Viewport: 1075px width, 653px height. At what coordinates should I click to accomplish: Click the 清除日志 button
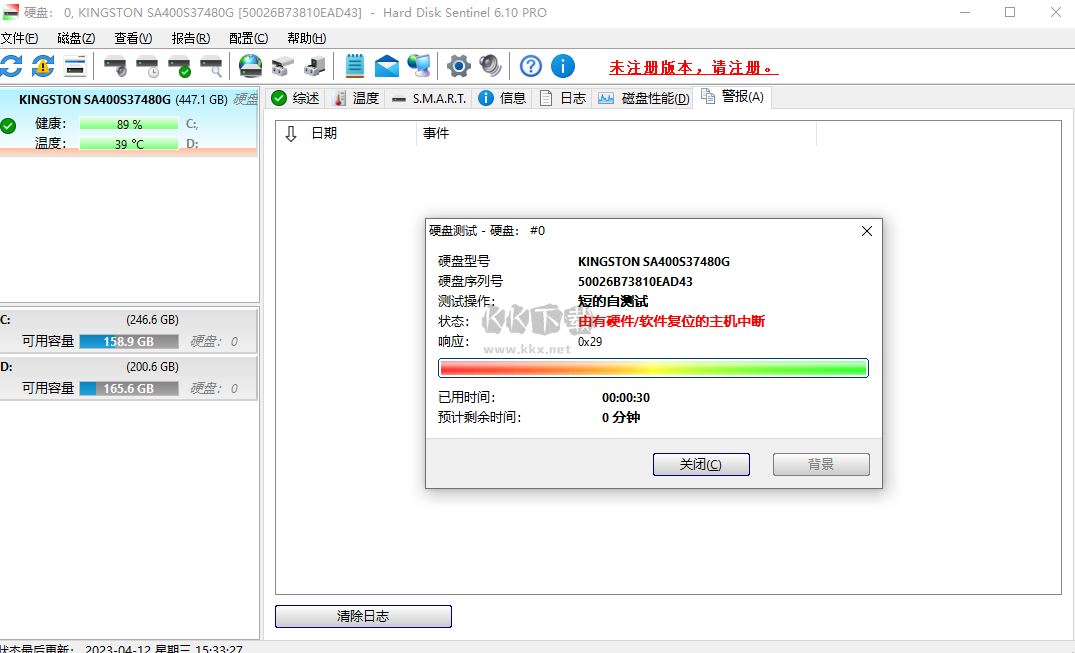(x=363, y=616)
